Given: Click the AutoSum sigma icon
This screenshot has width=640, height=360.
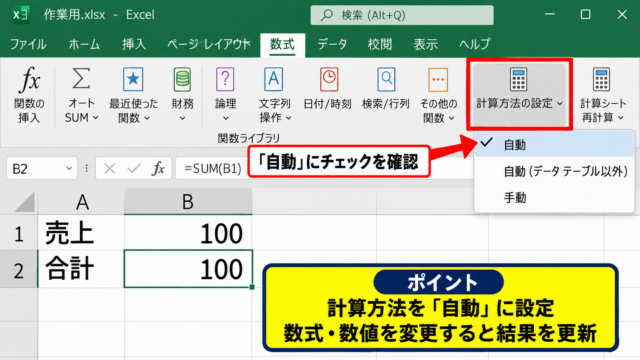Looking at the screenshot, I should (81, 79).
